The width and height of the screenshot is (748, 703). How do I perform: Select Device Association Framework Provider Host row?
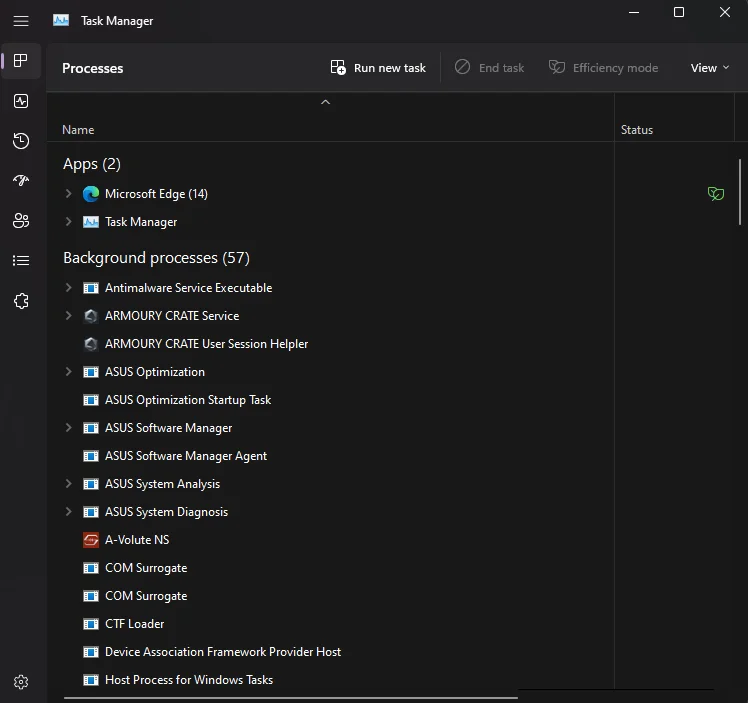pos(330,652)
